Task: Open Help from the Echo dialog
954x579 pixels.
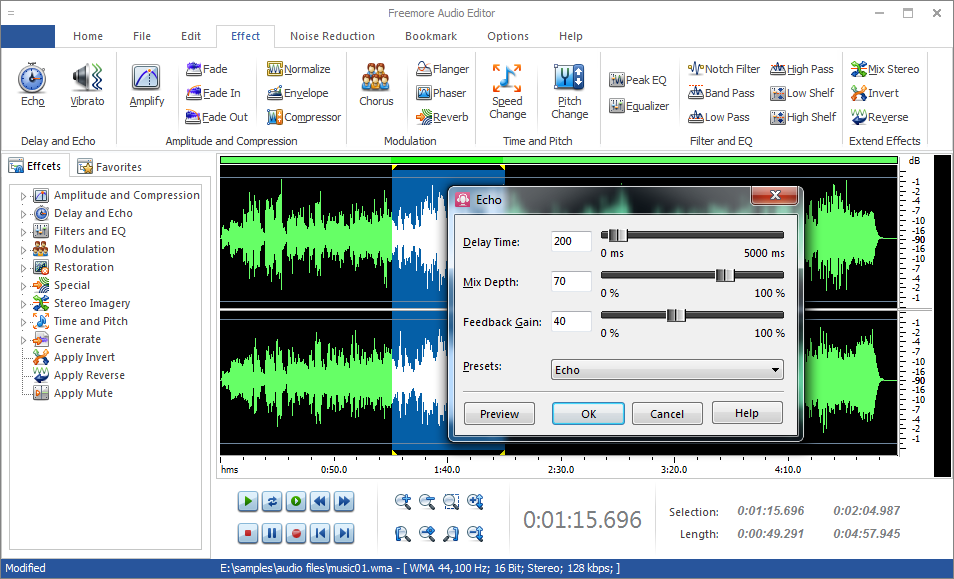Action: click(747, 413)
